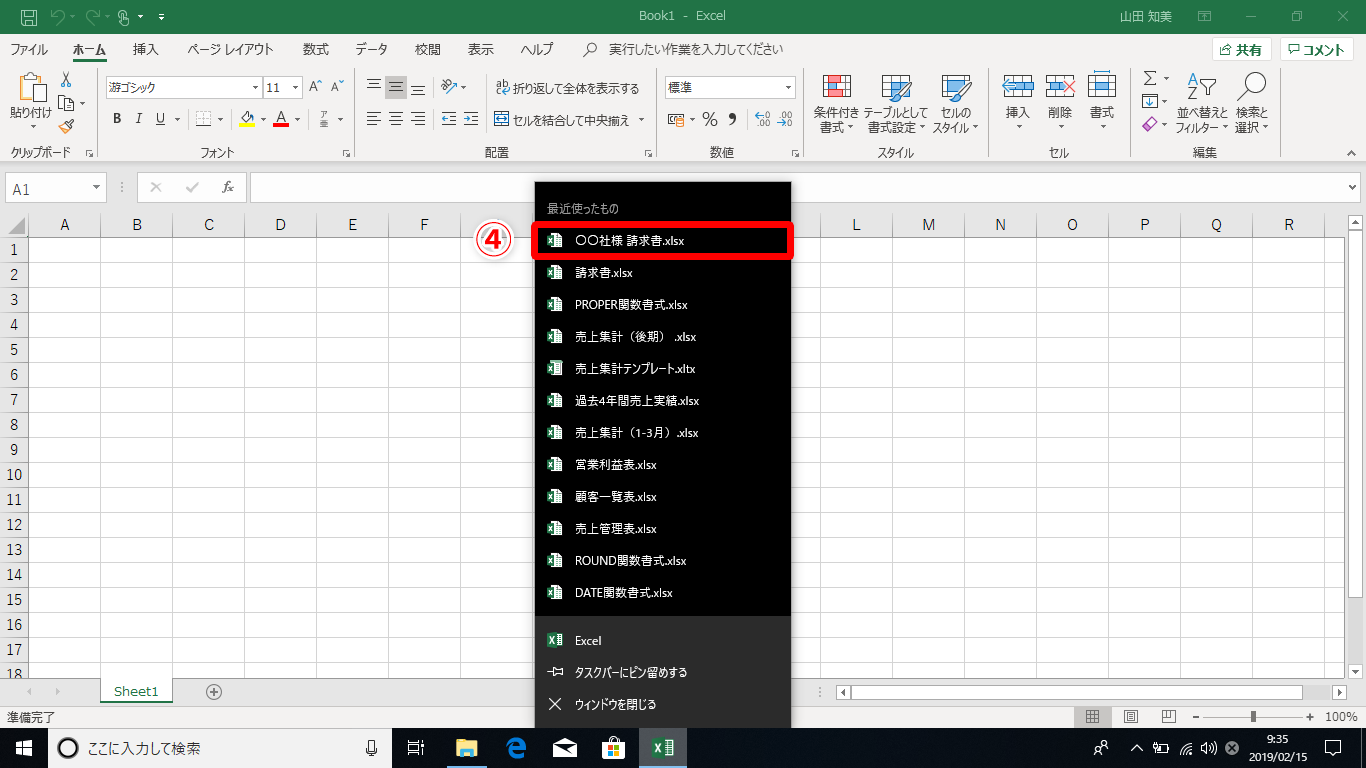Open 並べ替えとフィルター
Image resolution: width=1366 pixels, height=768 pixels.
coord(1202,103)
